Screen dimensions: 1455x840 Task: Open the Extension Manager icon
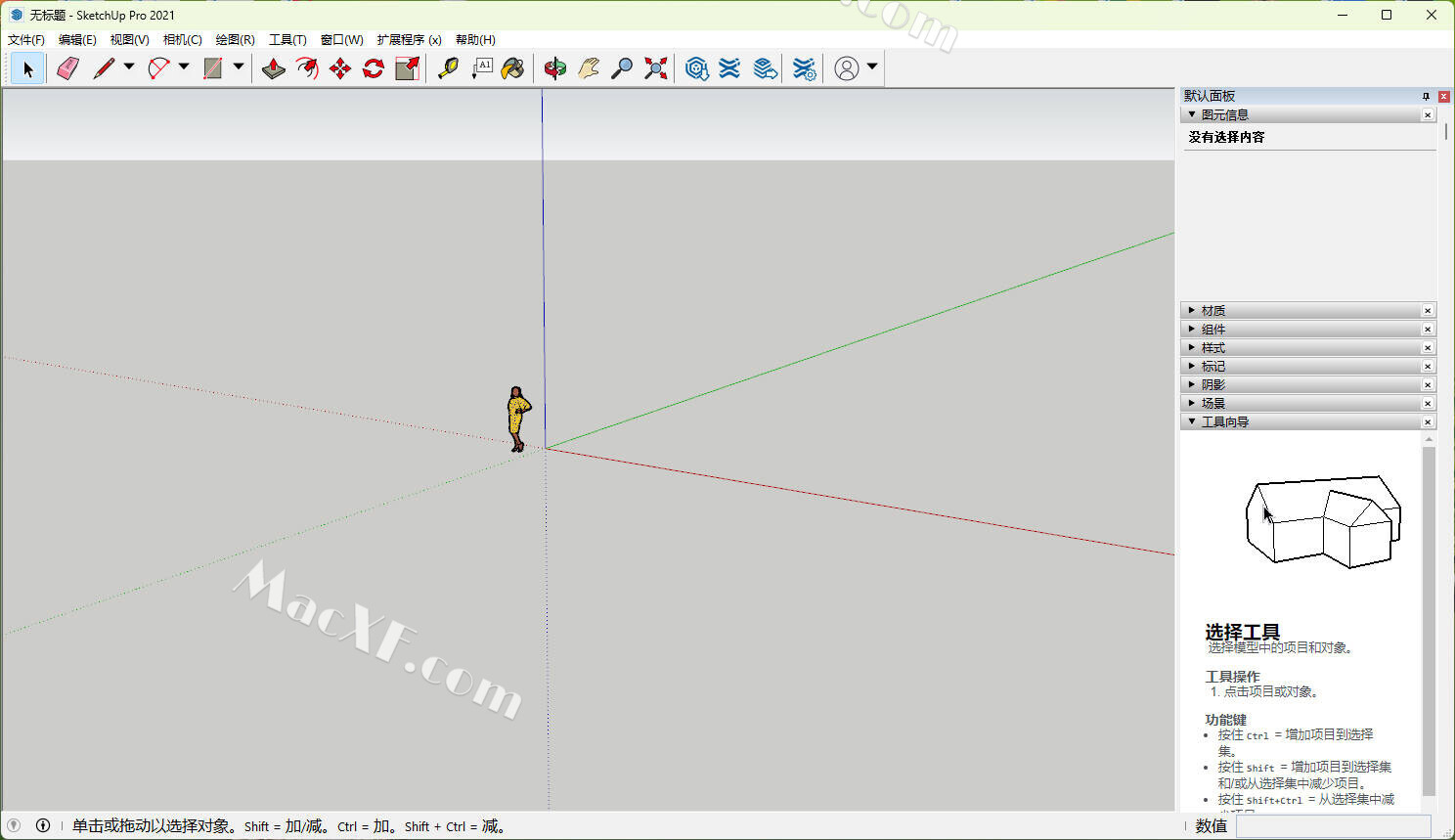point(804,68)
